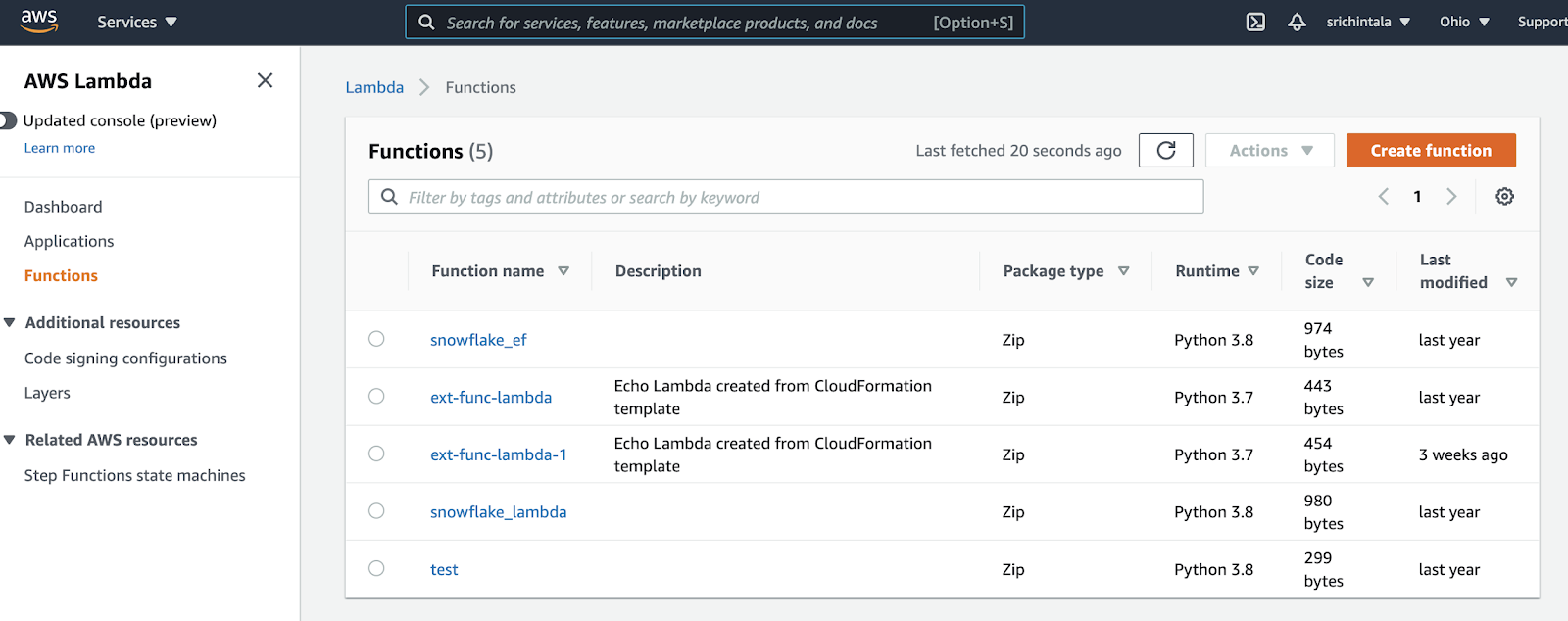Sort by Function name column arrow
This screenshot has width=1568, height=621.
[563, 271]
